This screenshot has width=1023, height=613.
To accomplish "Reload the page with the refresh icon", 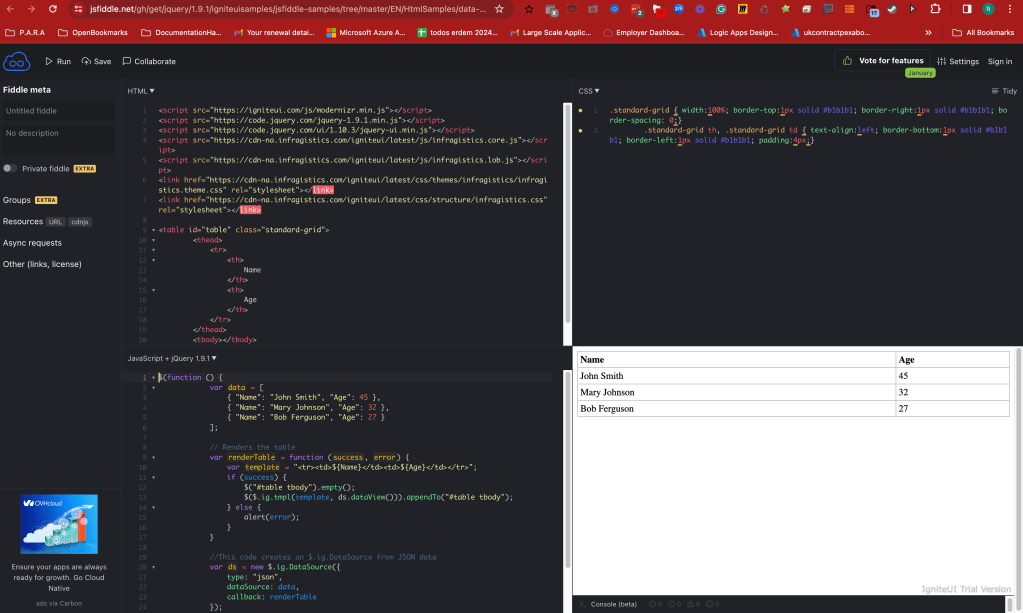I will pyautogui.click(x=52, y=9).
